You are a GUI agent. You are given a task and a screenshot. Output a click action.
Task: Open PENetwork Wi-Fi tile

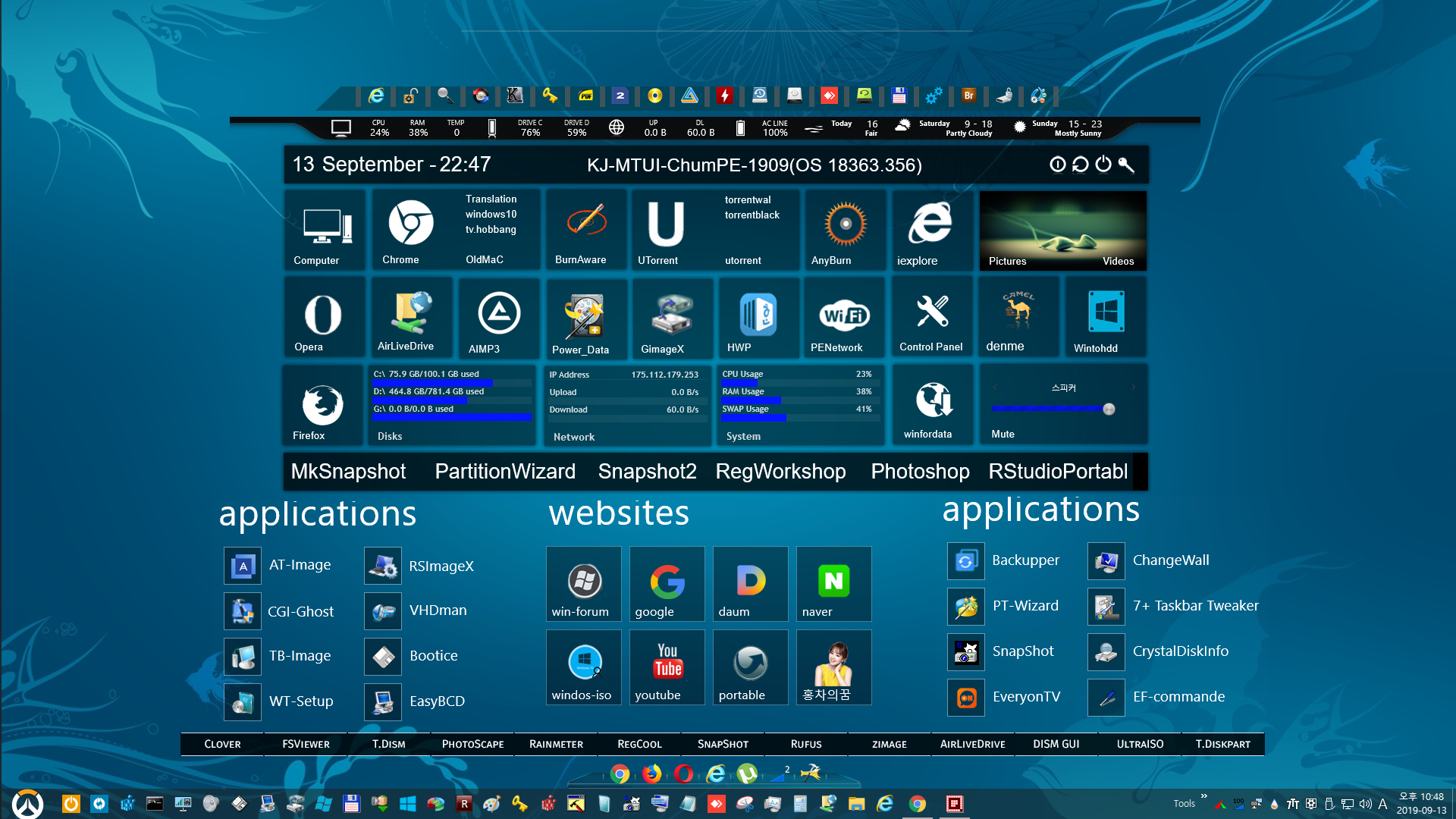[845, 317]
